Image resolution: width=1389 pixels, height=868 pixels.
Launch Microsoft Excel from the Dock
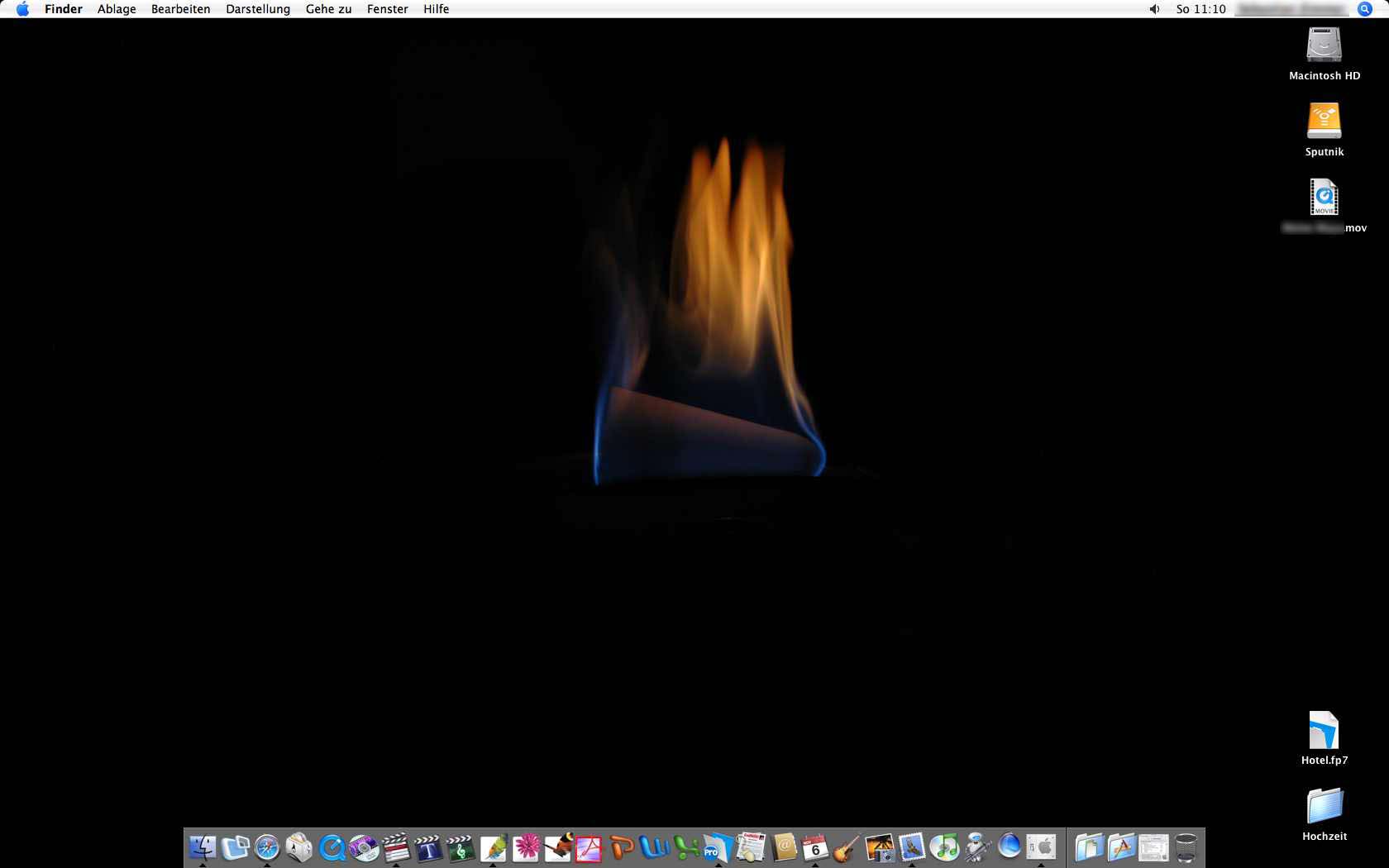pyautogui.click(x=686, y=847)
